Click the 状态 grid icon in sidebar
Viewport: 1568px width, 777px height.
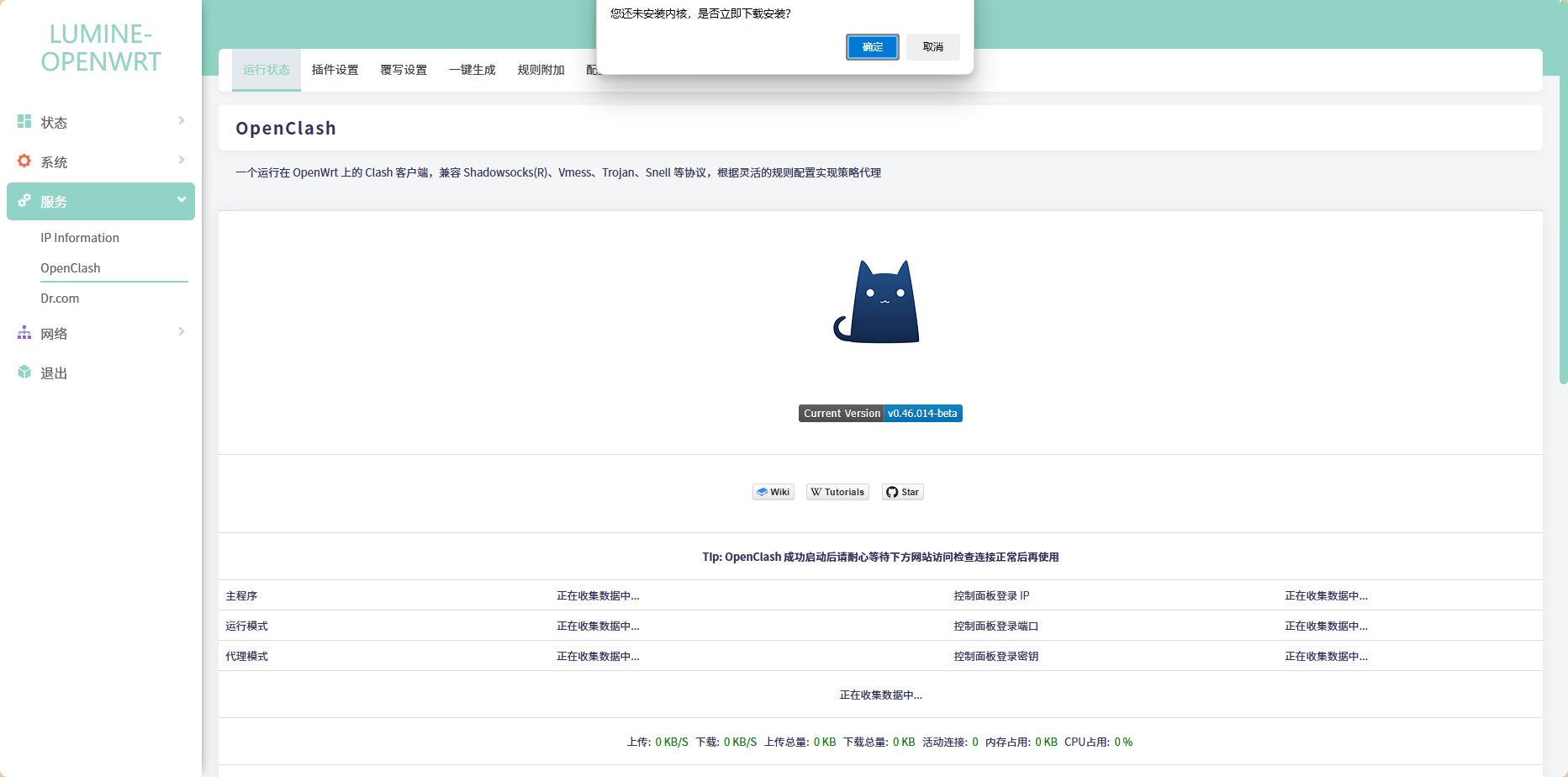(x=24, y=122)
